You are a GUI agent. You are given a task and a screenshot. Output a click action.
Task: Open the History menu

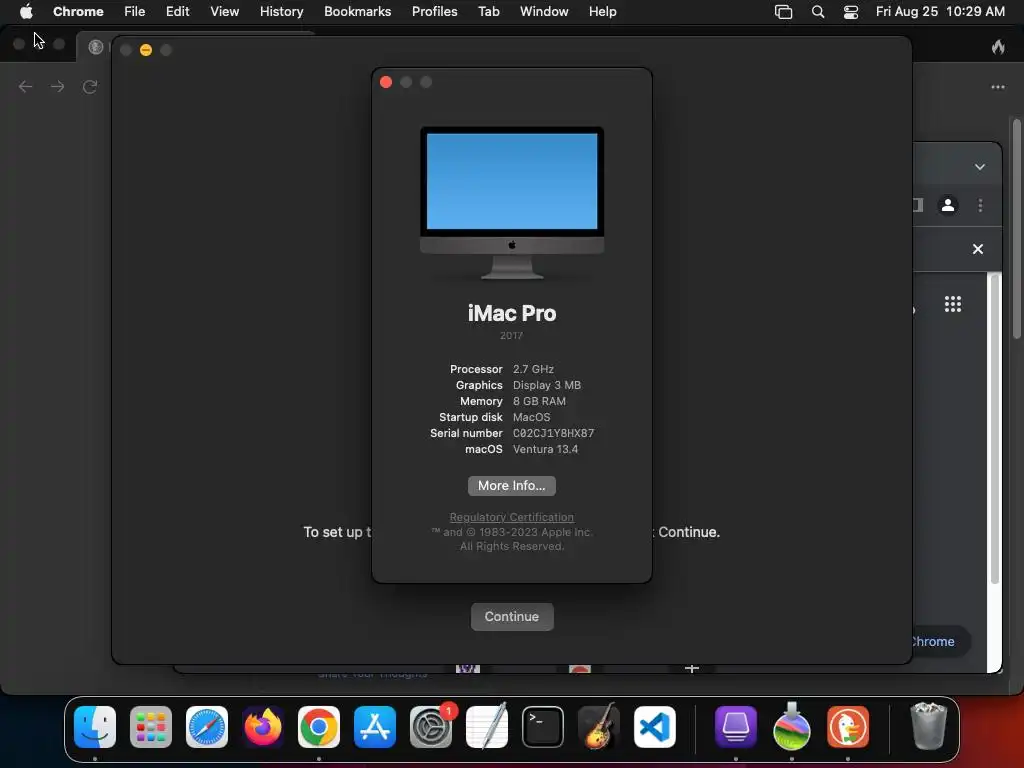point(281,12)
